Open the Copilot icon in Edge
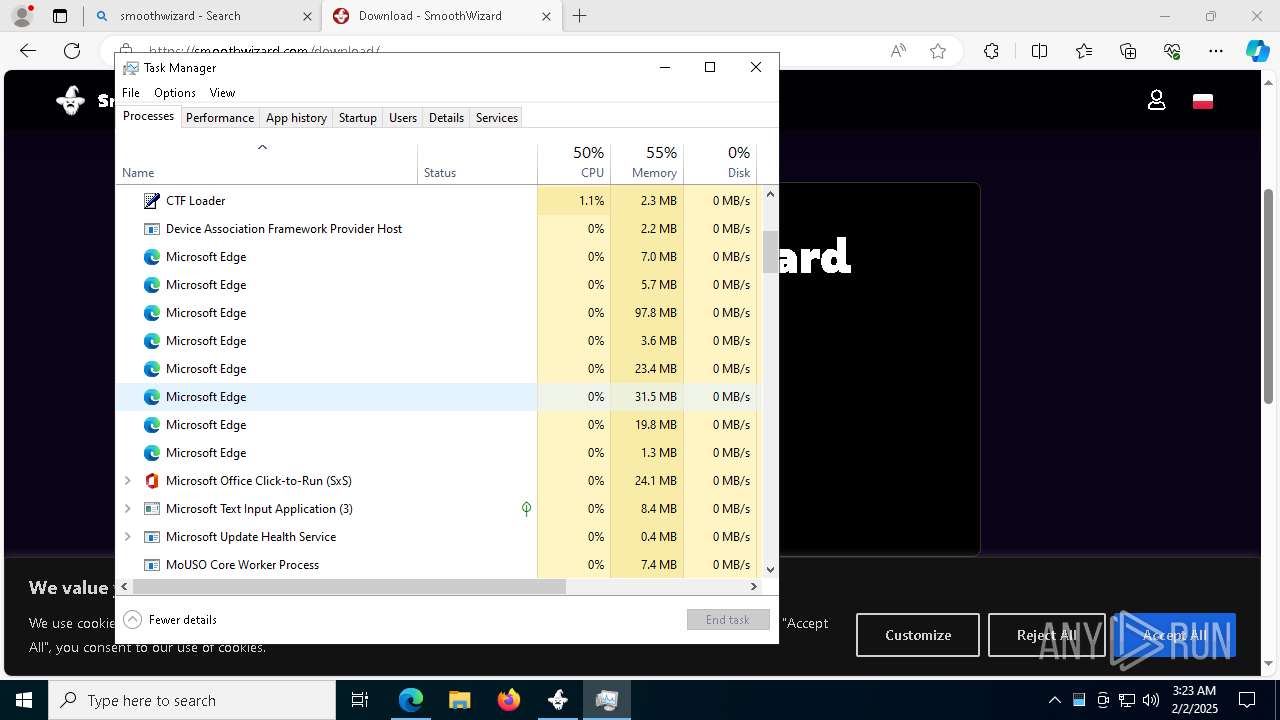The height and width of the screenshot is (720, 1280). point(1257,51)
